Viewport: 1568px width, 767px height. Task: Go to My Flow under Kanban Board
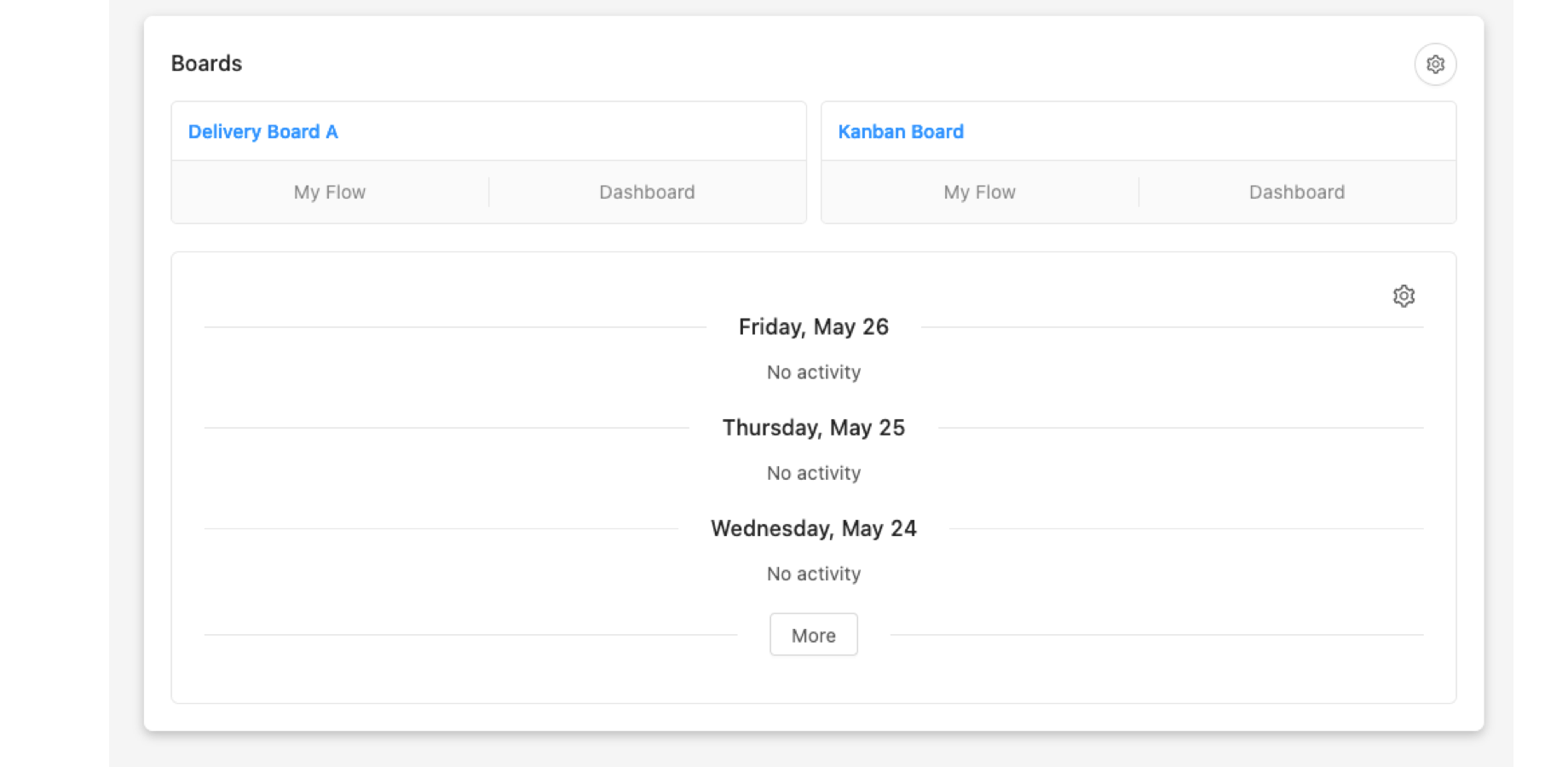coord(979,193)
